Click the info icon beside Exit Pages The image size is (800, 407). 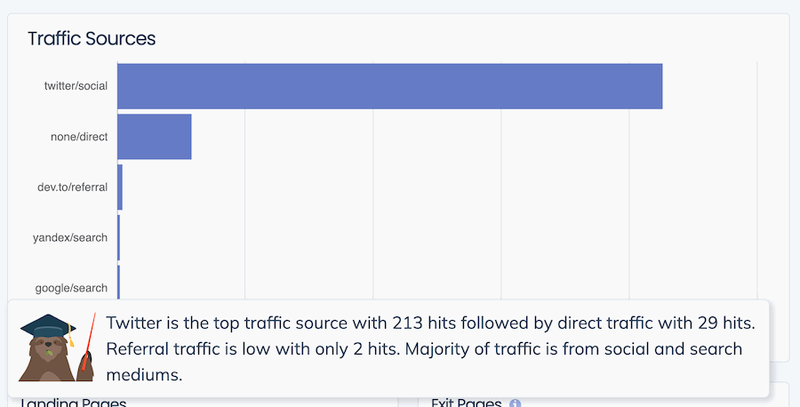point(515,403)
